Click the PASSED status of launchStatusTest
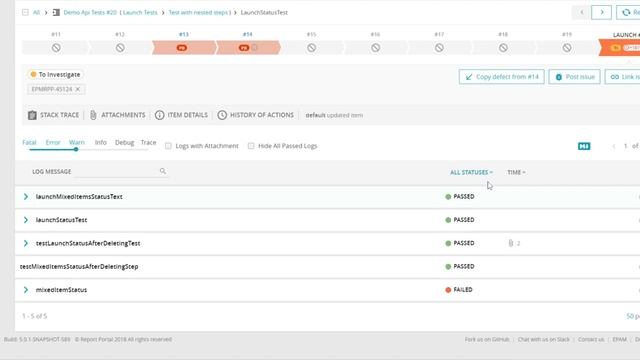This screenshot has width=640, height=360. 460,220
